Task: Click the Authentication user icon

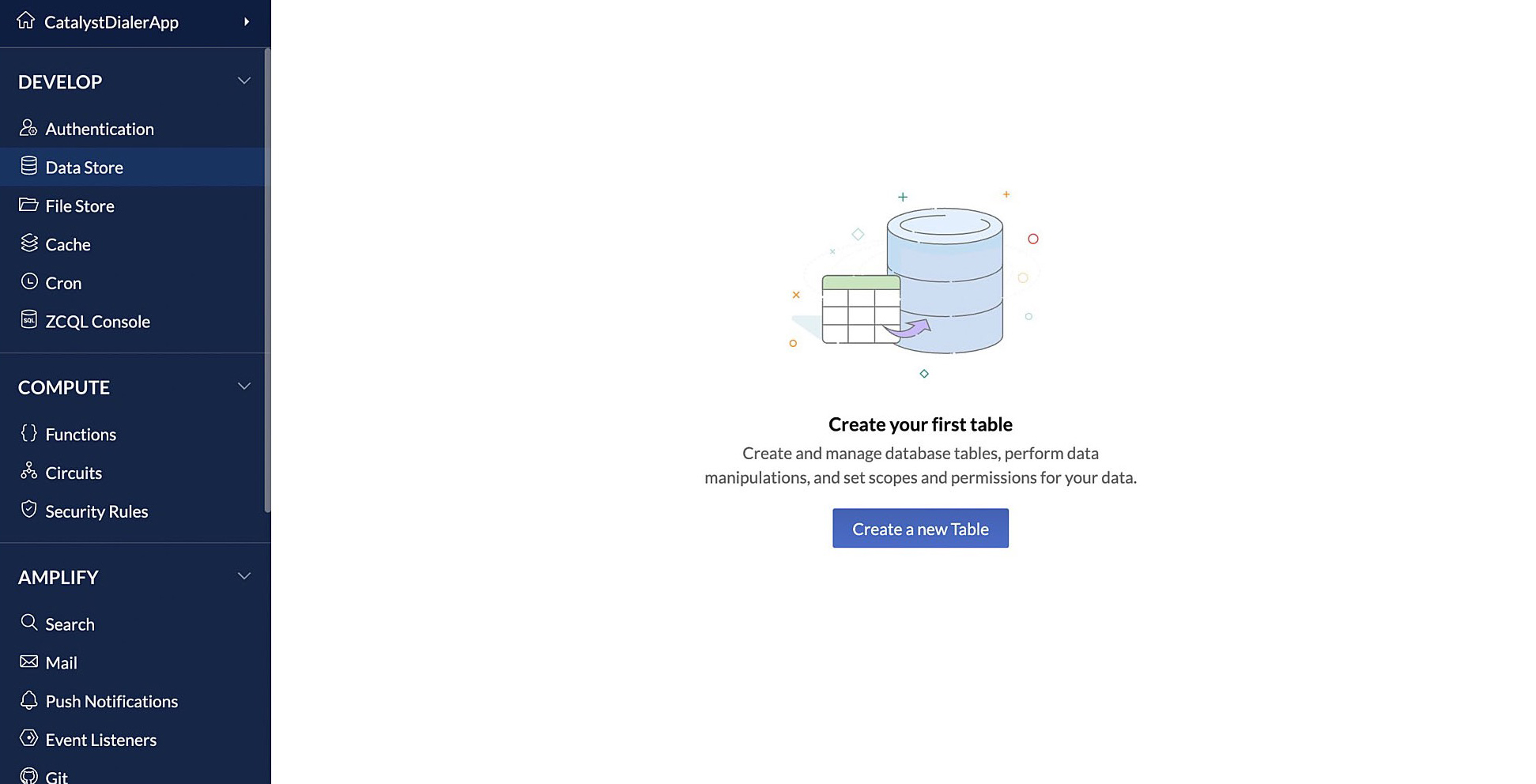Action: tap(28, 128)
